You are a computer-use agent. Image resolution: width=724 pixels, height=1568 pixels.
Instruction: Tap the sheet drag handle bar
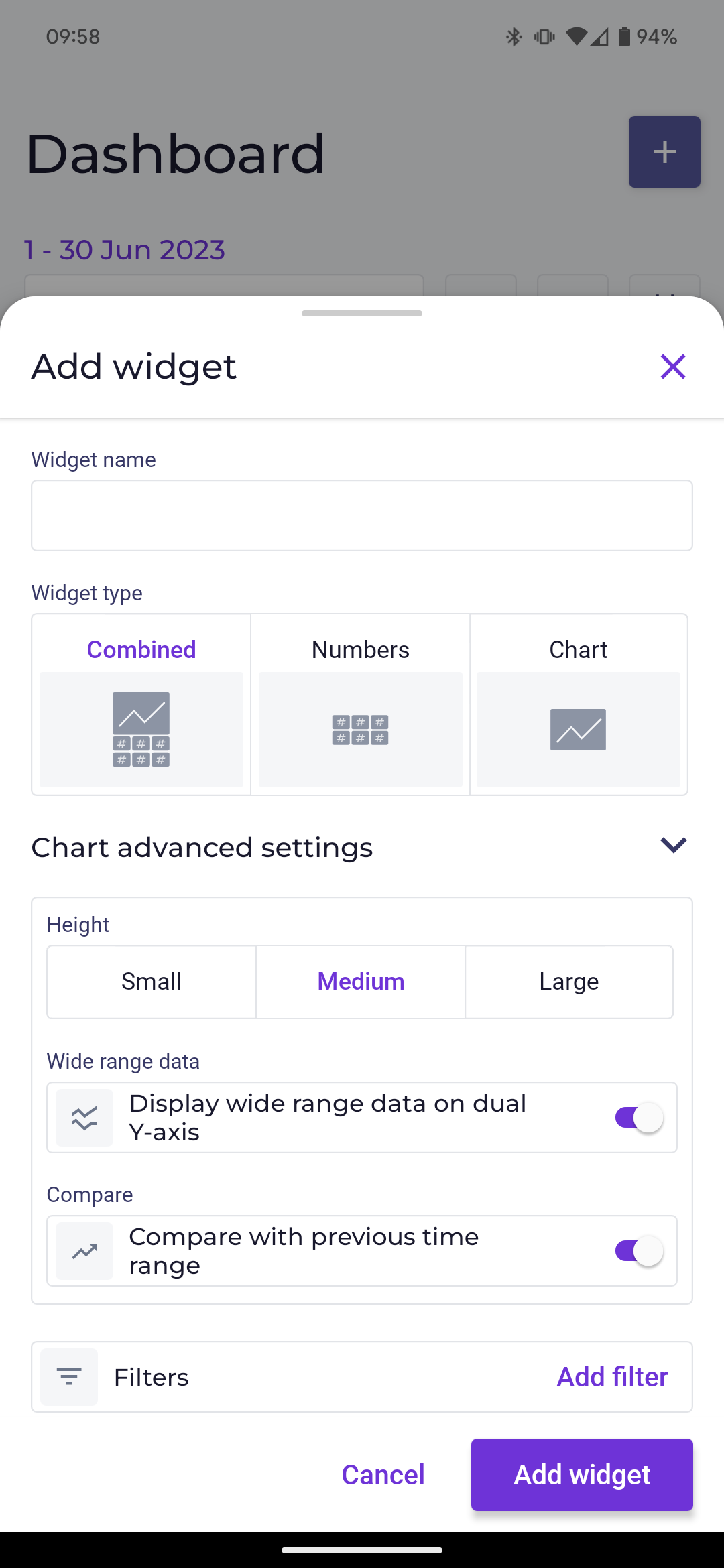pos(362,313)
